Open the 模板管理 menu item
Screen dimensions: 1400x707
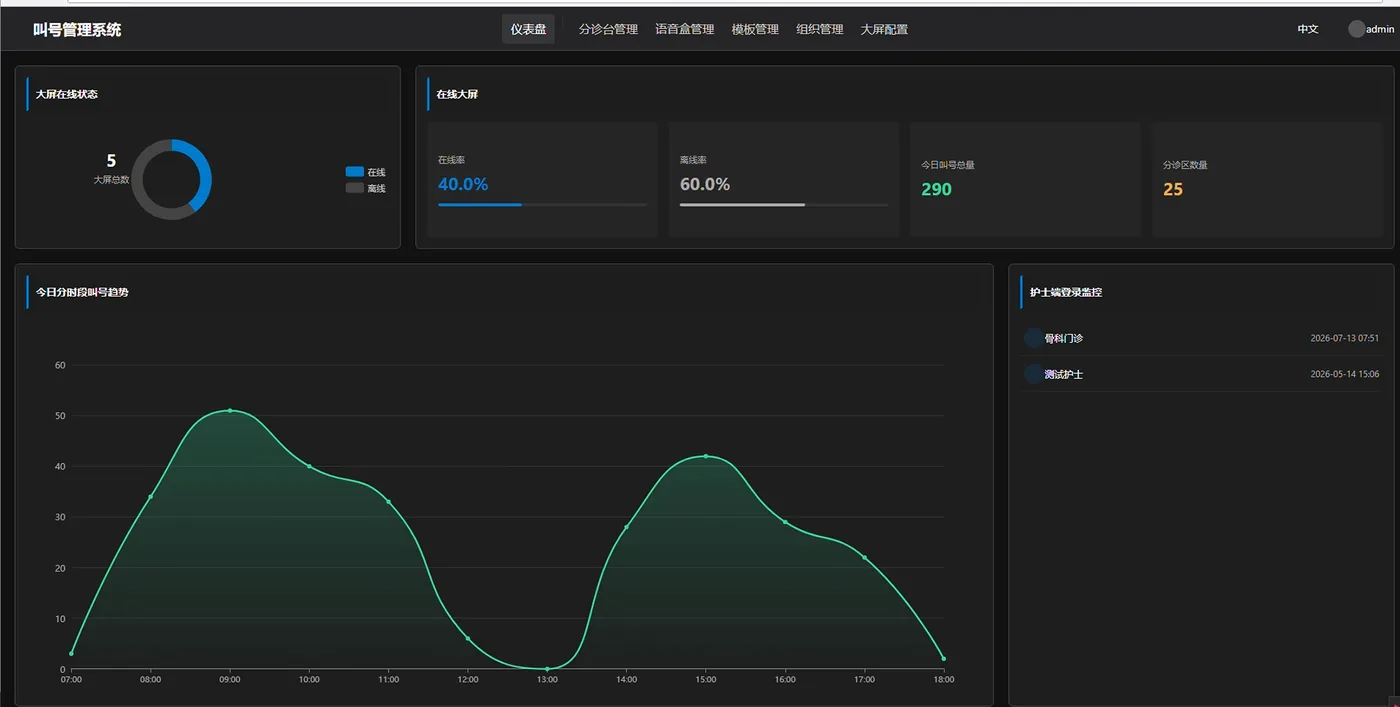pyautogui.click(x=755, y=29)
